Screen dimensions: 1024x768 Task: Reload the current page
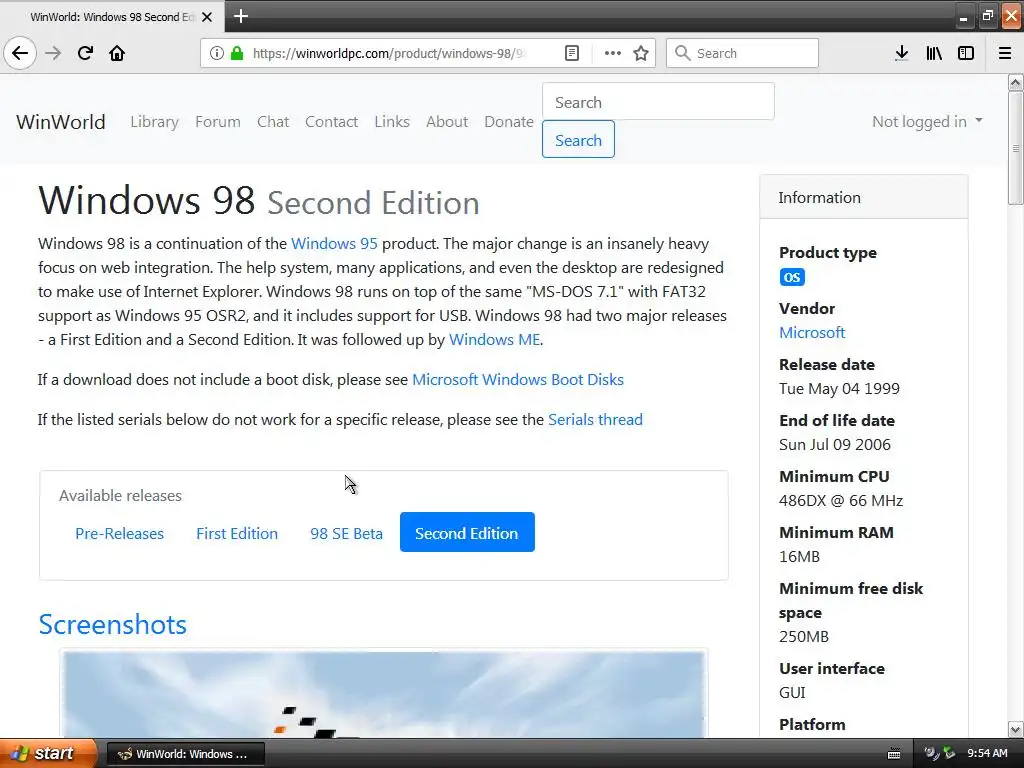click(x=85, y=53)
